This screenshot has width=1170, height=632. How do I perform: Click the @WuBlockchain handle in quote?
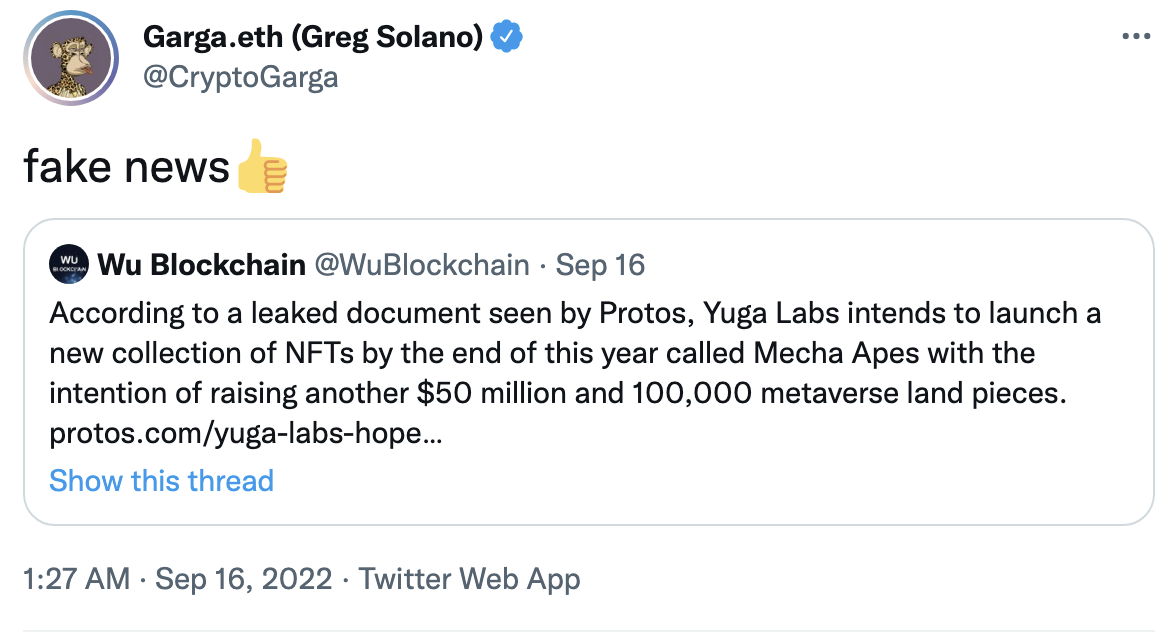pos(422,265)
